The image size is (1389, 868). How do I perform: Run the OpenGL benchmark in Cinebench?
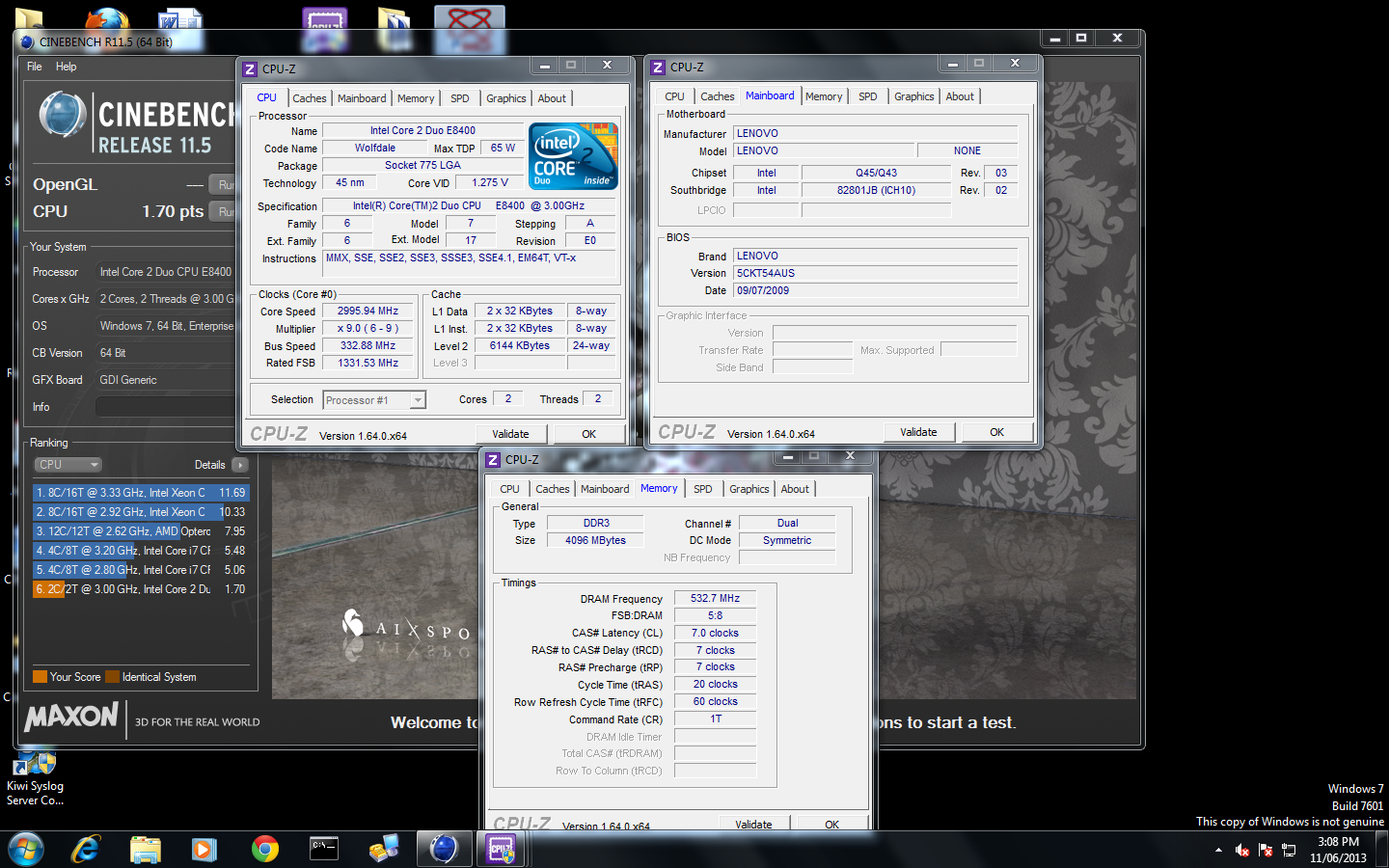(225, 184)
